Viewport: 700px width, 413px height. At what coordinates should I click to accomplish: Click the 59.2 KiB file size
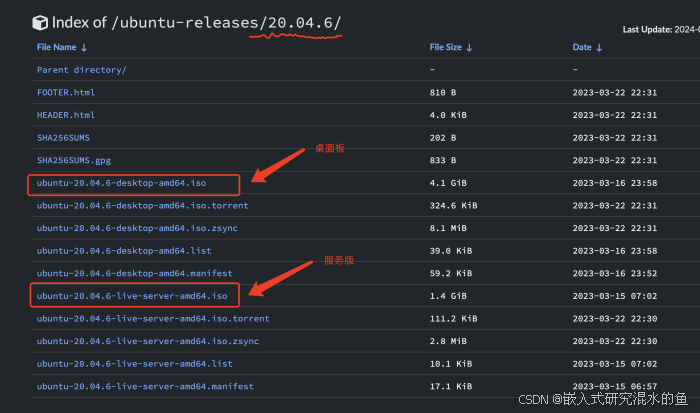451,273
